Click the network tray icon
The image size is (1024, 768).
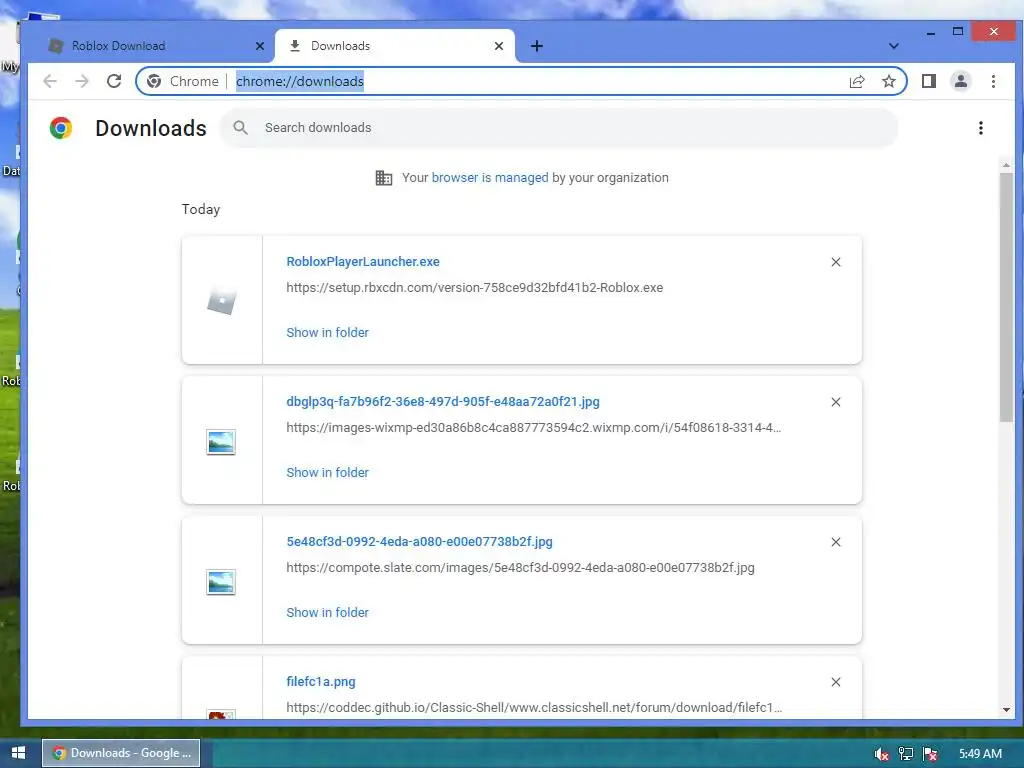(x=906, y=754)
